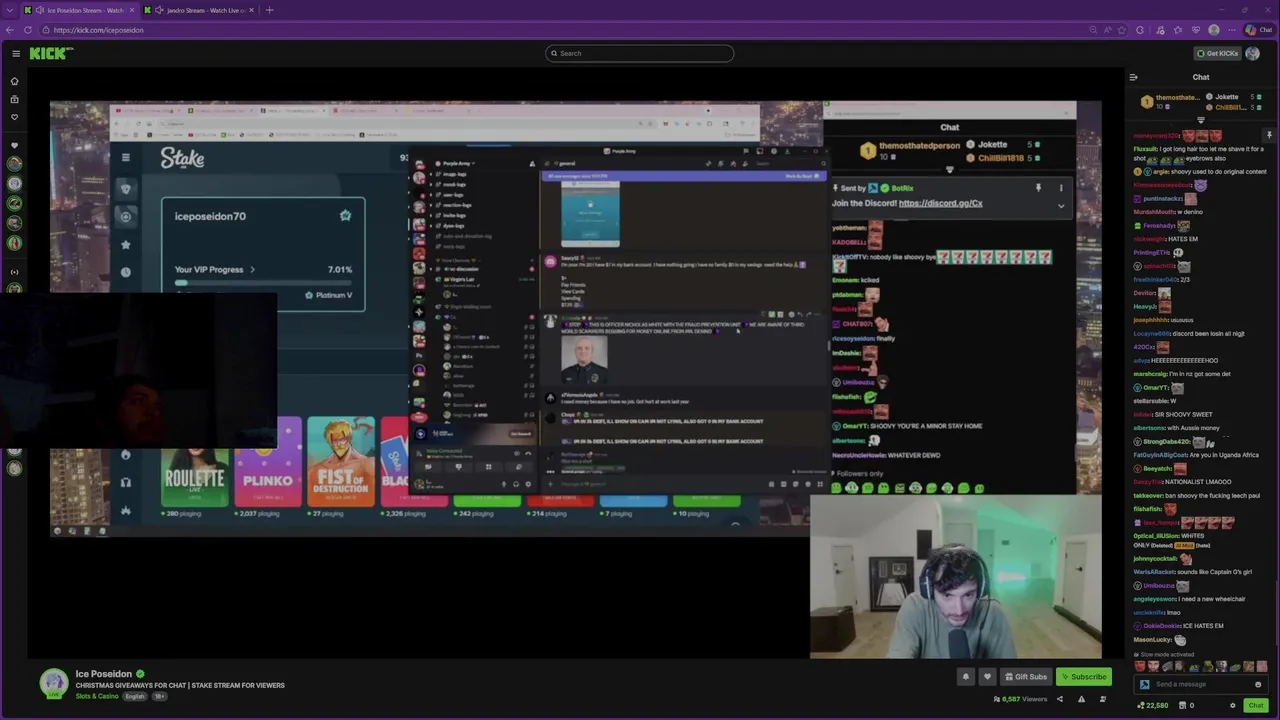Switch to Ice Poseidon Stream browser tab

[80, 10]
